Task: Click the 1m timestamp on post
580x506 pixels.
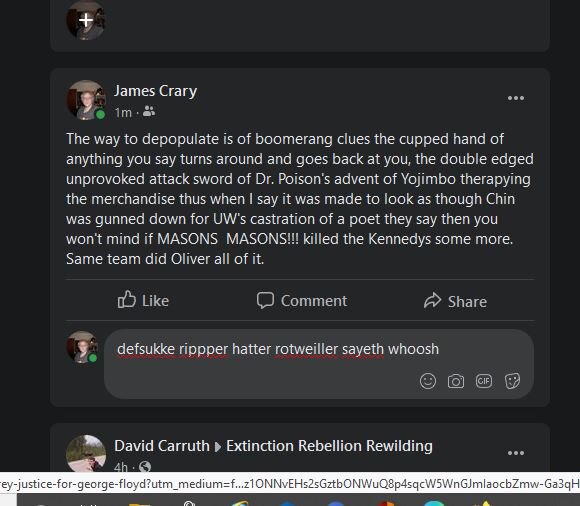Action: tap(123, 112)
